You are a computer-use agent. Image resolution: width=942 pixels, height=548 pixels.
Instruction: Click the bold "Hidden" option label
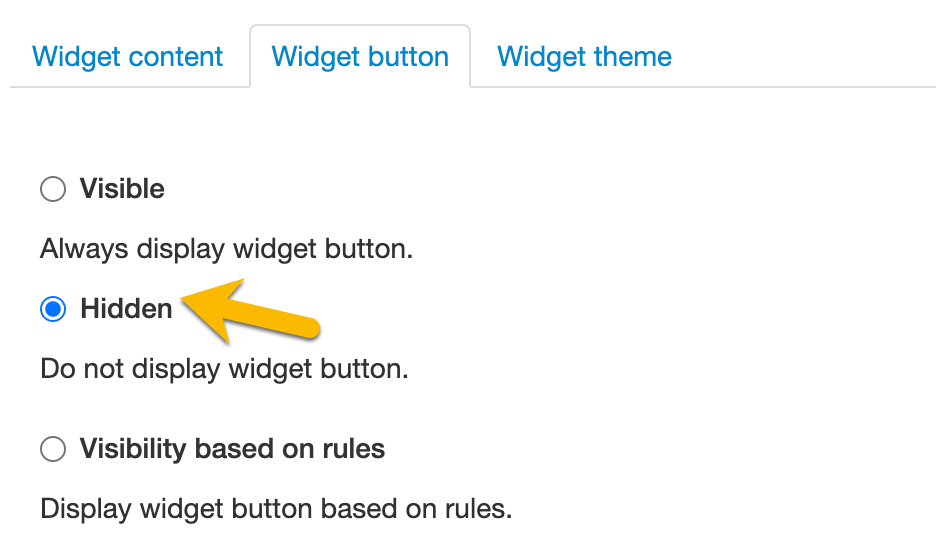[126, 309]
